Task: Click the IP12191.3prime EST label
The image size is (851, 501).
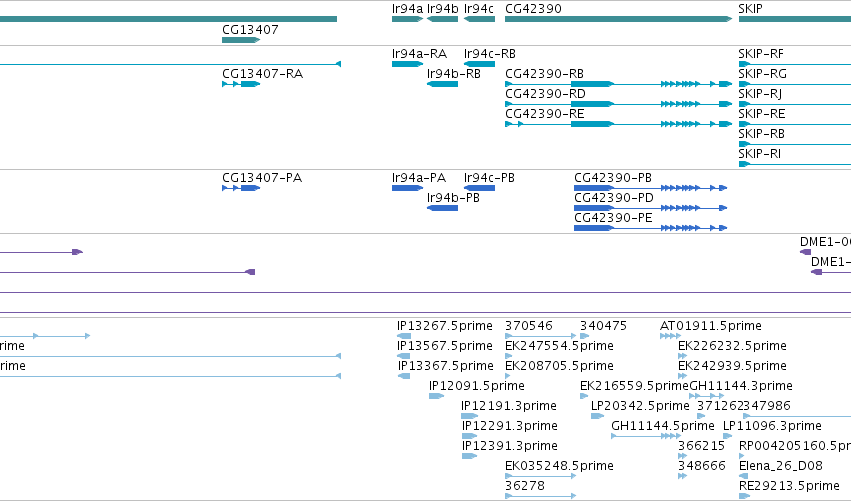Action: point(509,407)
